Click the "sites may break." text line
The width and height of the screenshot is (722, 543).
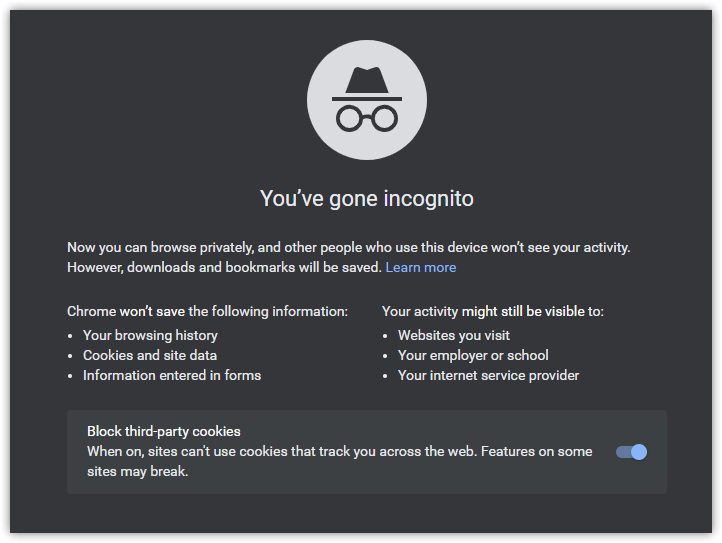138,471
